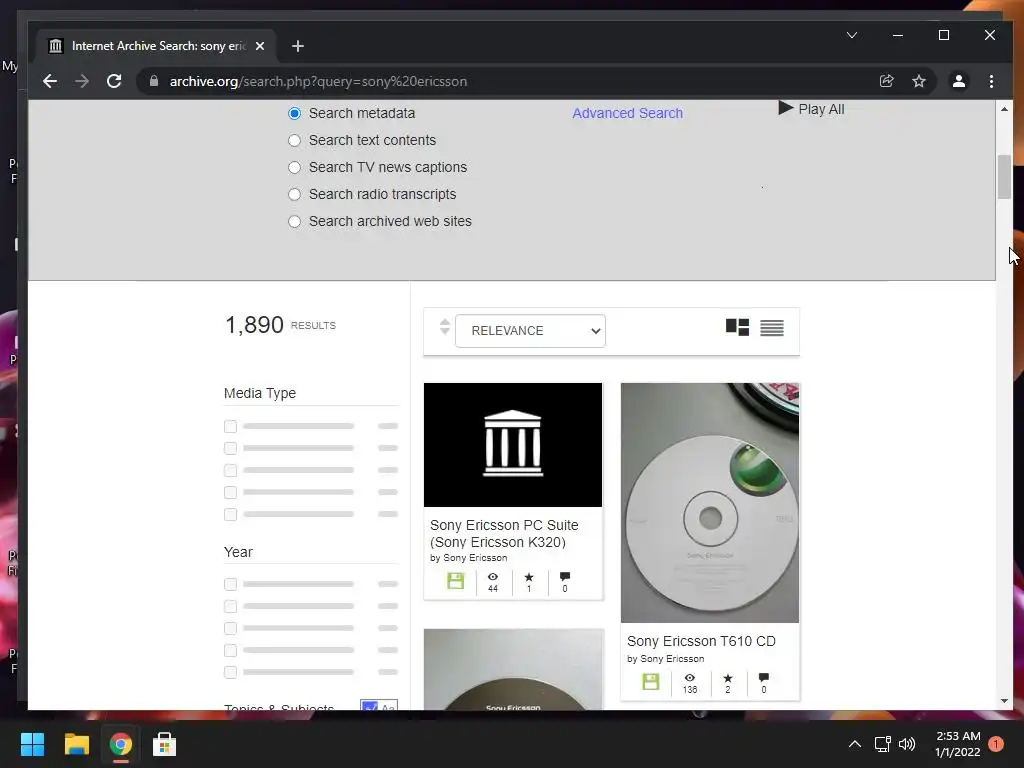Click the Play All triangle icon
This screenshot has width=1024, height=768.
pos(786,108)
